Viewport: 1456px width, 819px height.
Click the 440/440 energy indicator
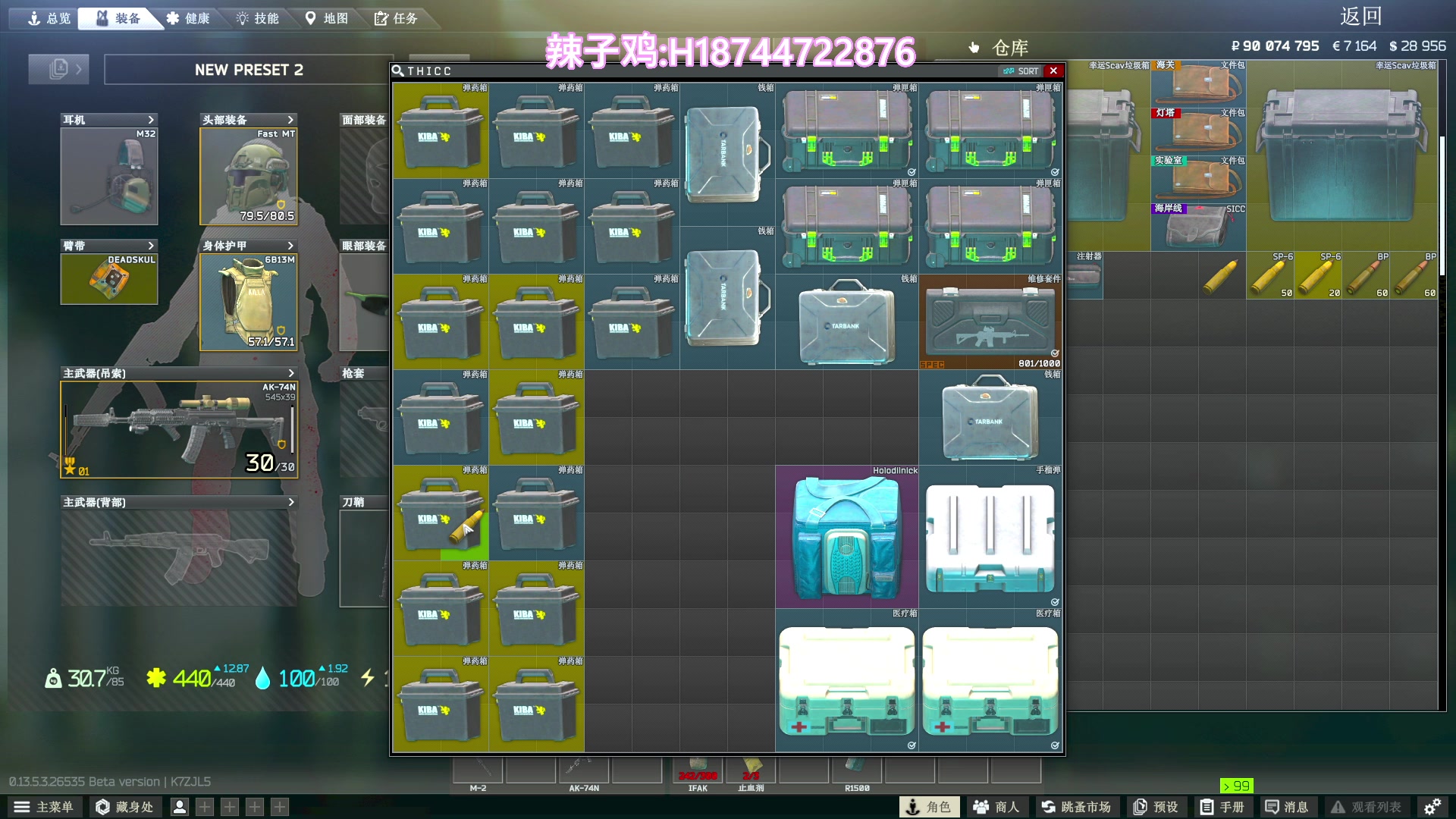coord(197,677)
